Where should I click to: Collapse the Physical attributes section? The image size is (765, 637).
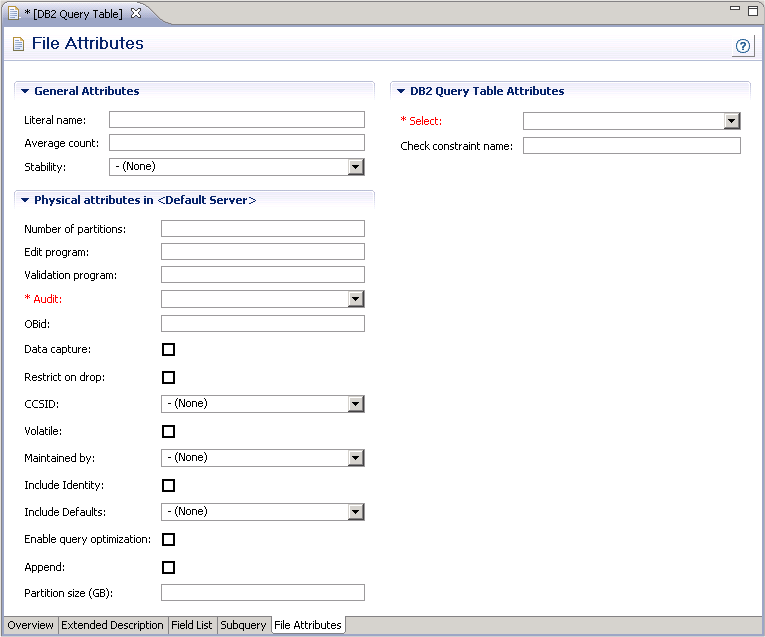pos(25,200)
